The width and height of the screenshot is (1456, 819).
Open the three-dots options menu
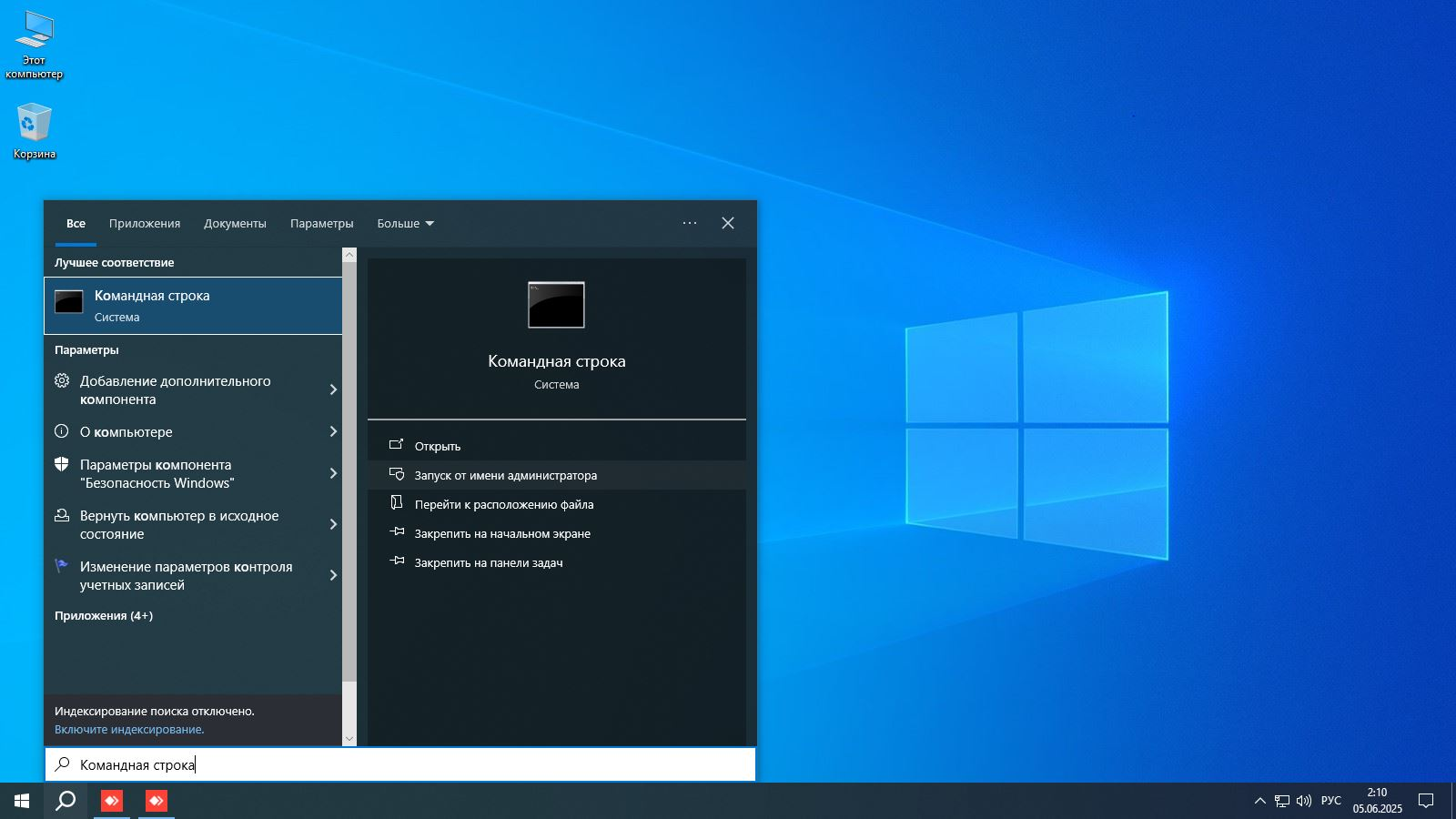(x=690, y=223)
